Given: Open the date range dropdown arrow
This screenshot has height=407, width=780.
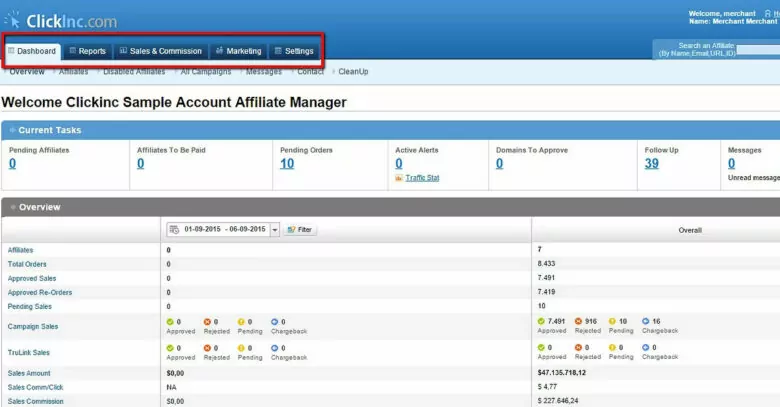Looking at the screenshot, I should point(275,230).
